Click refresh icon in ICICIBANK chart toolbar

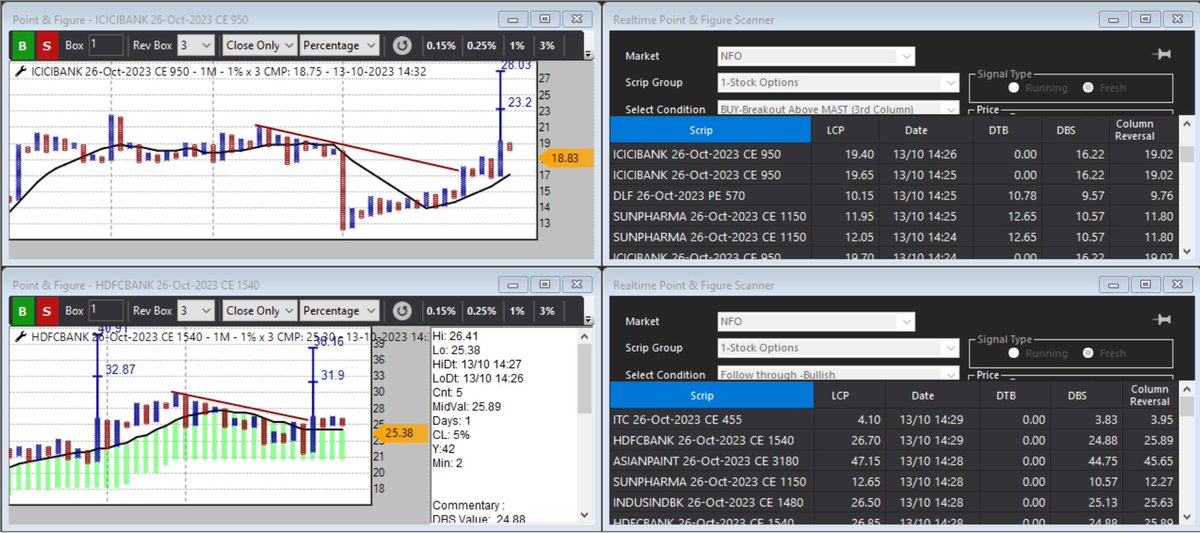401,45
